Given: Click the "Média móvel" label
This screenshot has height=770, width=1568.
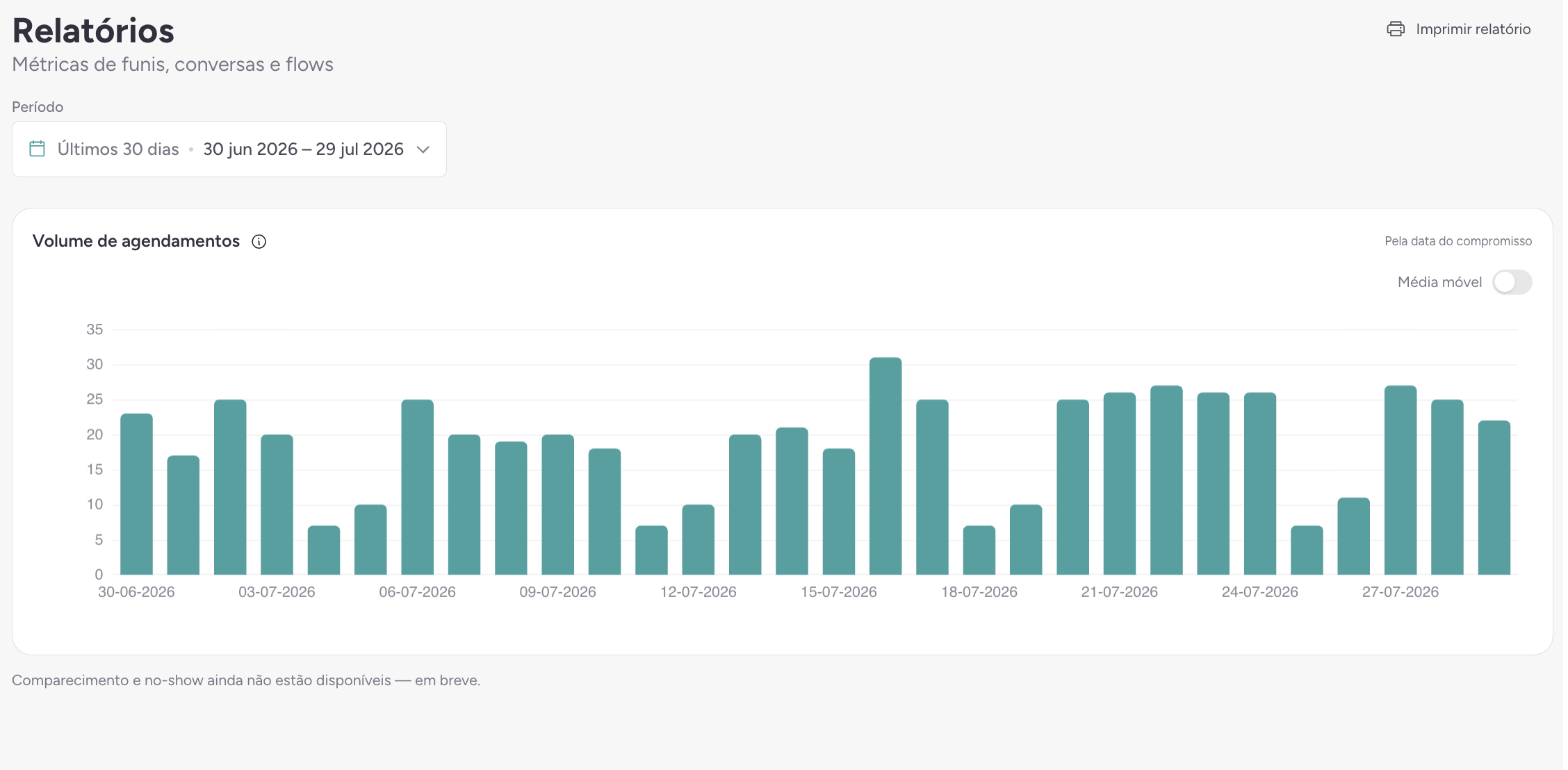Looking at the screenshot, I should coord(1439,282).
